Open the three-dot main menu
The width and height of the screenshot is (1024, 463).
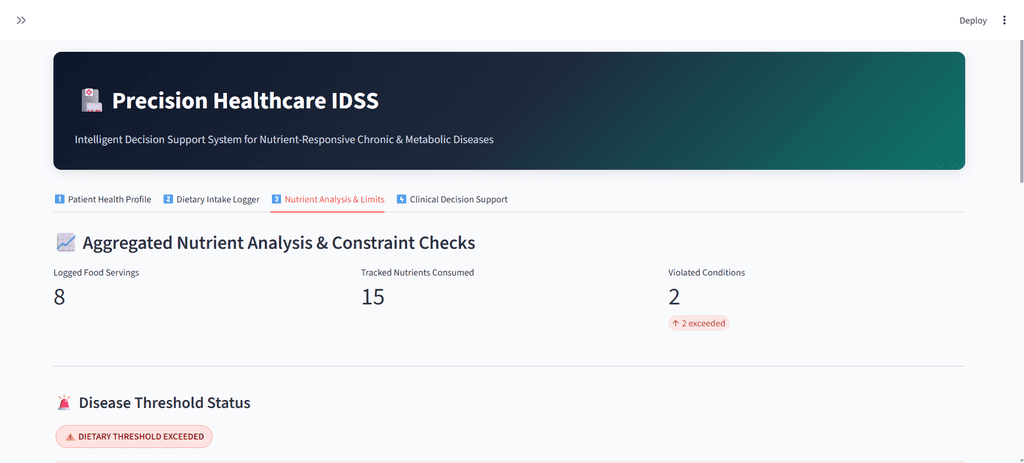[1004, 20]
